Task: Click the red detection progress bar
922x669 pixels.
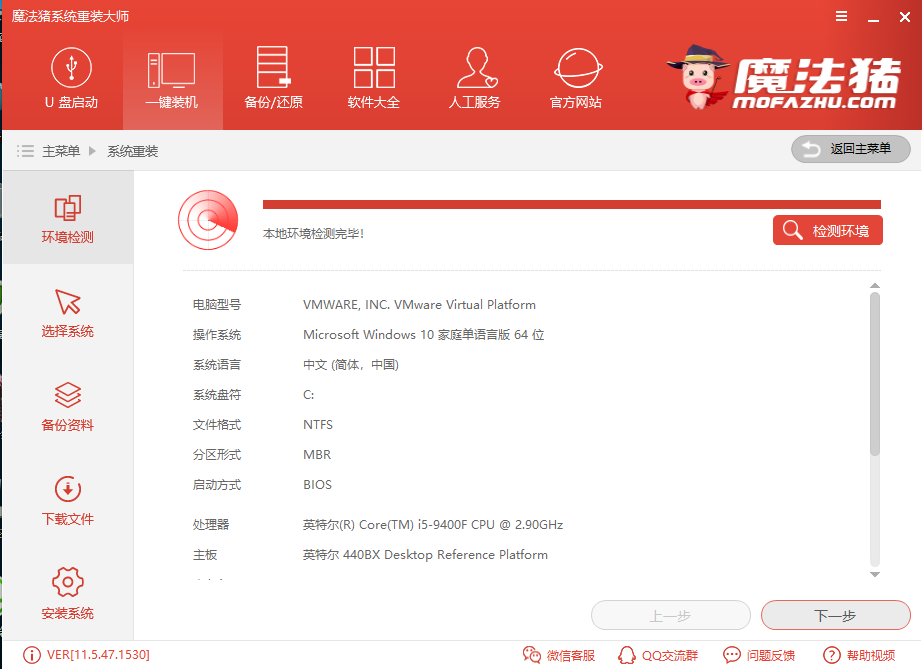Action: click(x=570, y=200)
